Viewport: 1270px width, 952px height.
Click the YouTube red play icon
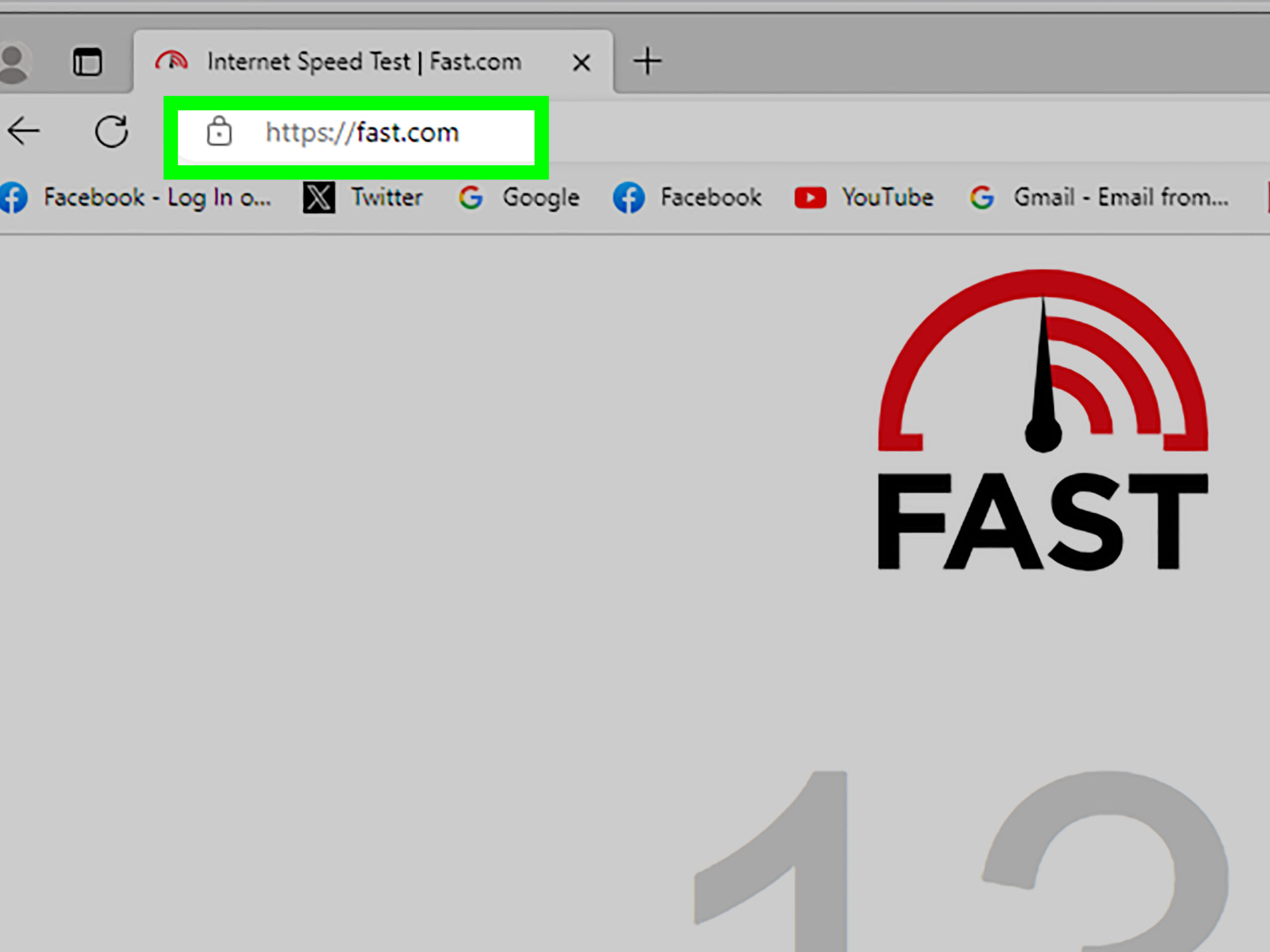[x=810, y=198]
